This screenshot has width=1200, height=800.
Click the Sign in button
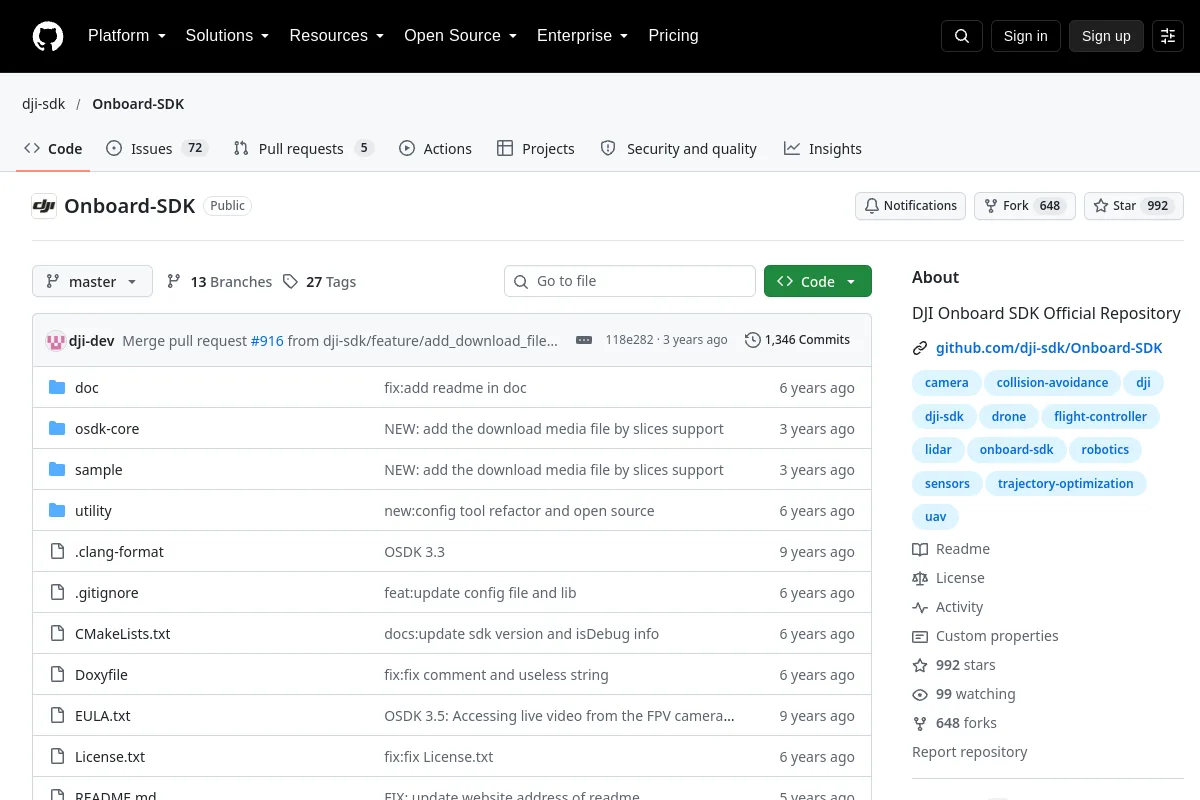click(x=1025, y=36)
